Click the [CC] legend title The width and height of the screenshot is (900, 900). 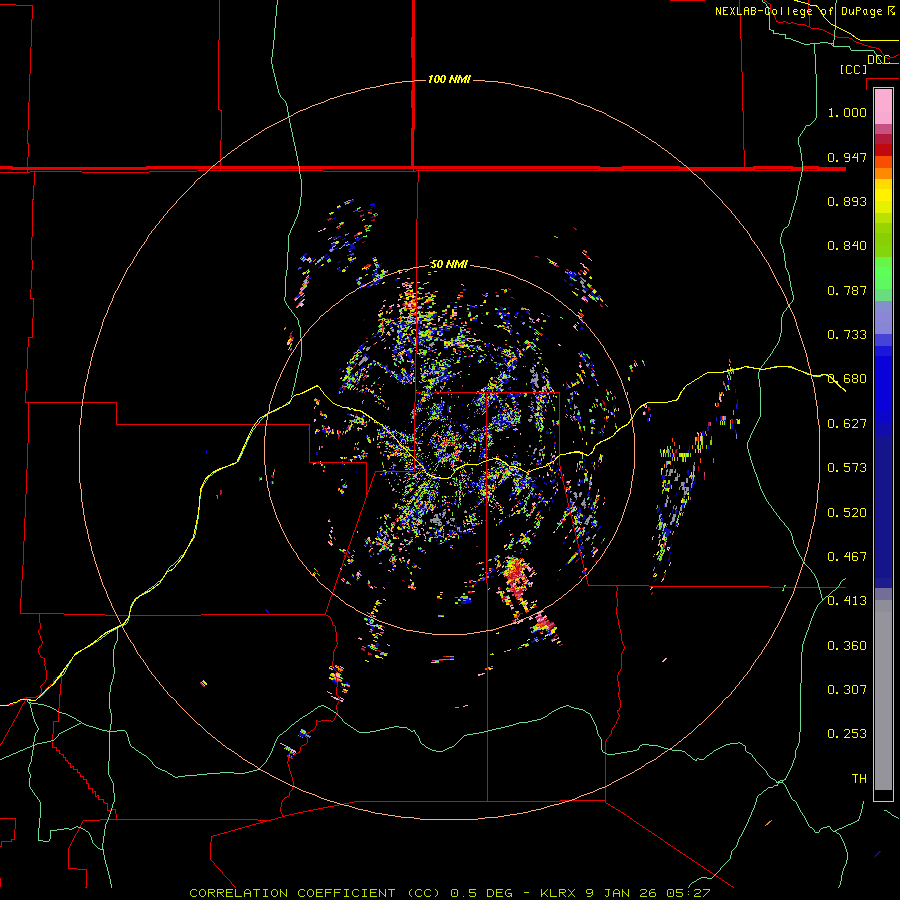(853, 69)
